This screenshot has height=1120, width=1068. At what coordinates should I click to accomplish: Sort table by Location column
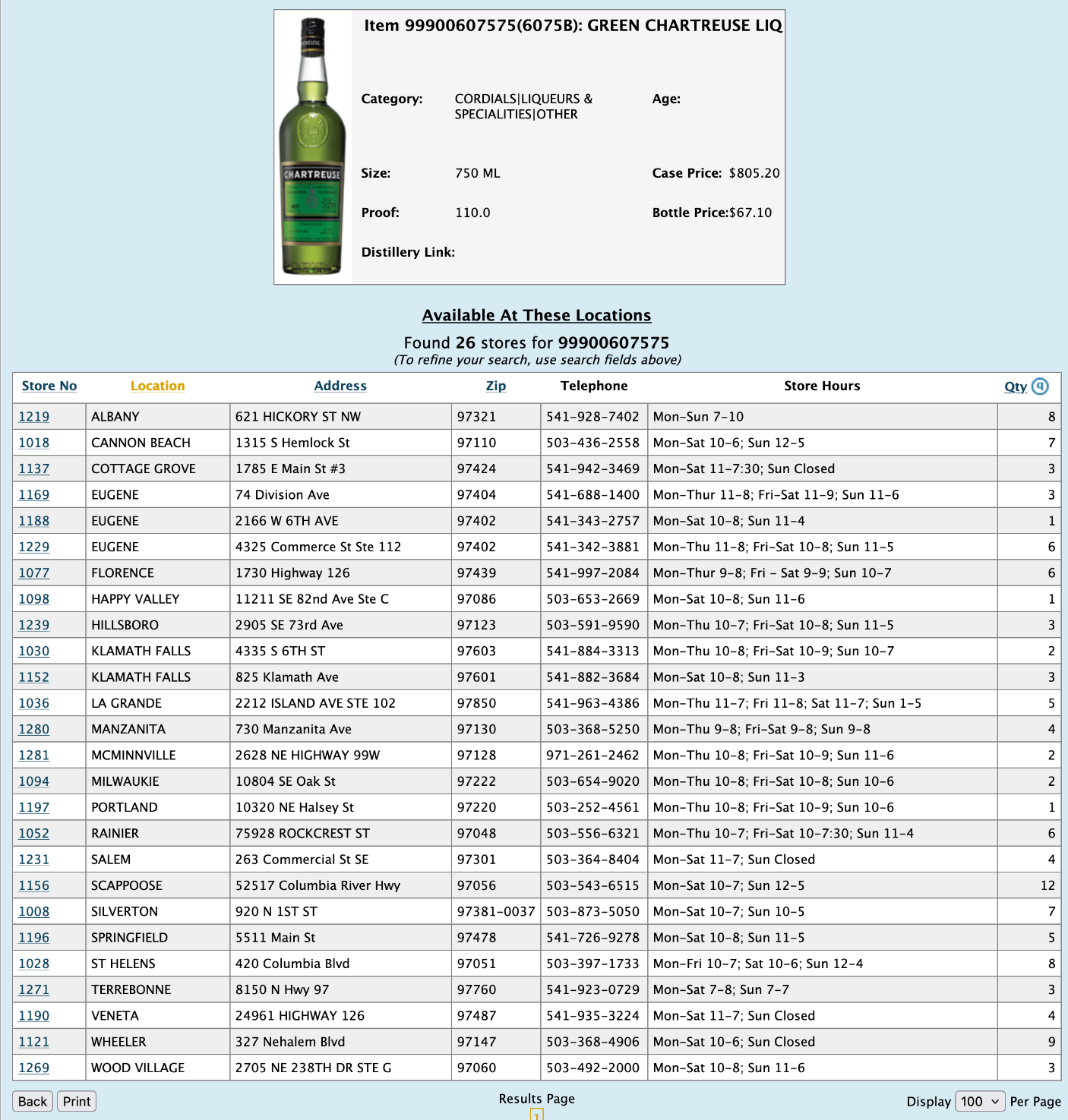pos(157,386)
